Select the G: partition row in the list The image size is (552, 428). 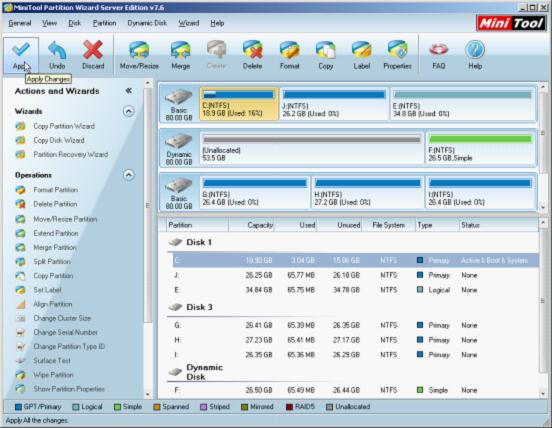click(353, 325)
